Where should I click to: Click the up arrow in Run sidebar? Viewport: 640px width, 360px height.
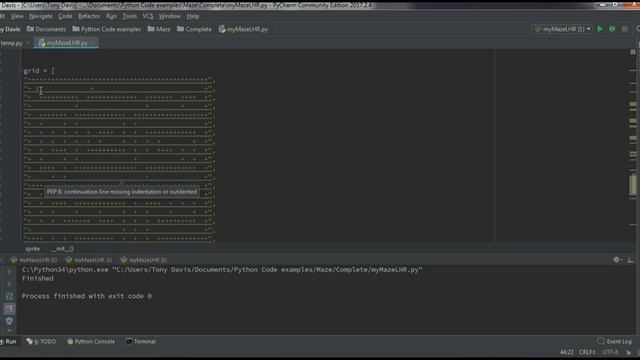(x=9, y=272)
